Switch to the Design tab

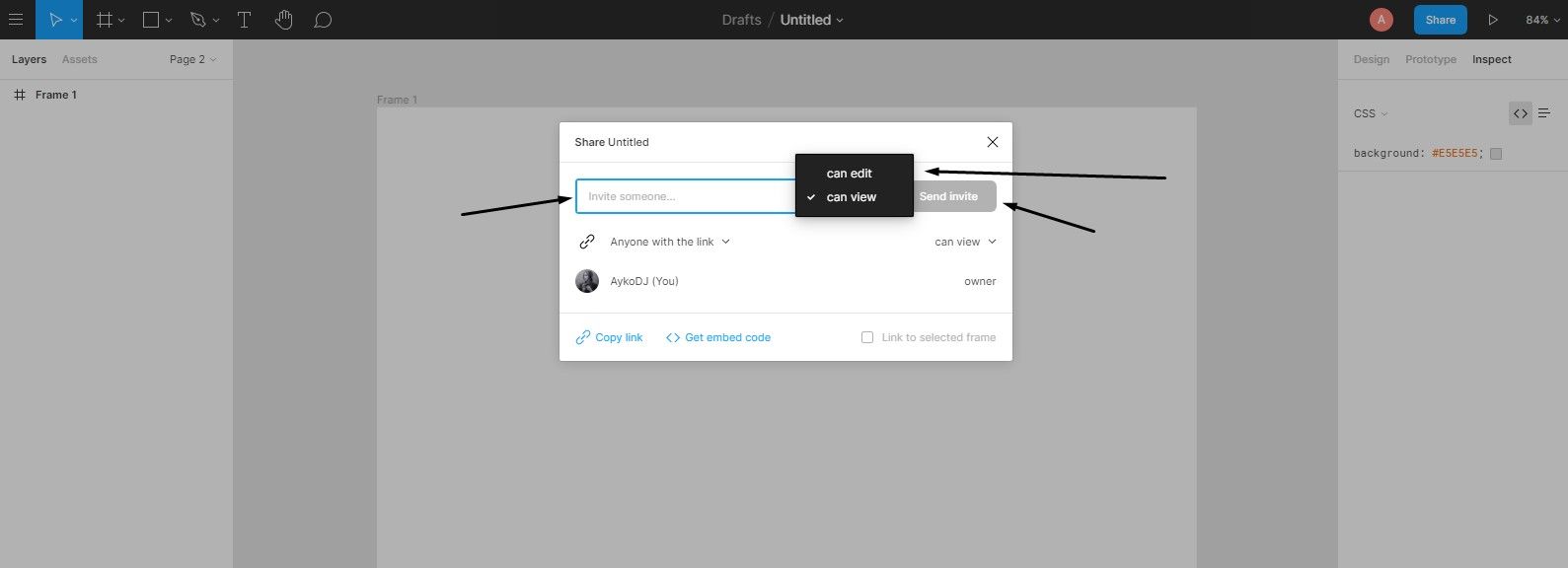click(1371, 59)
